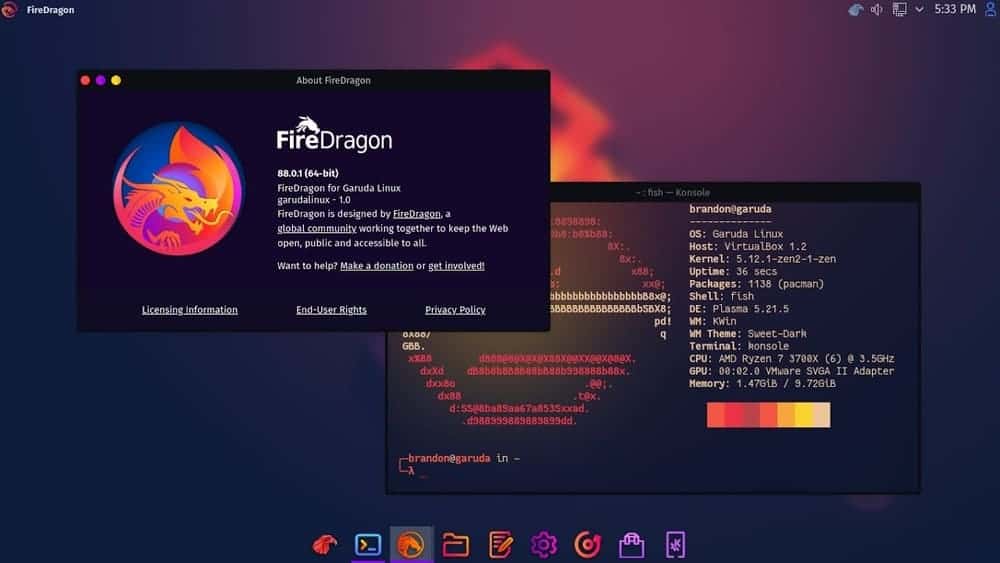Click the About FireDragon title bar text

[x=333, y=80]
